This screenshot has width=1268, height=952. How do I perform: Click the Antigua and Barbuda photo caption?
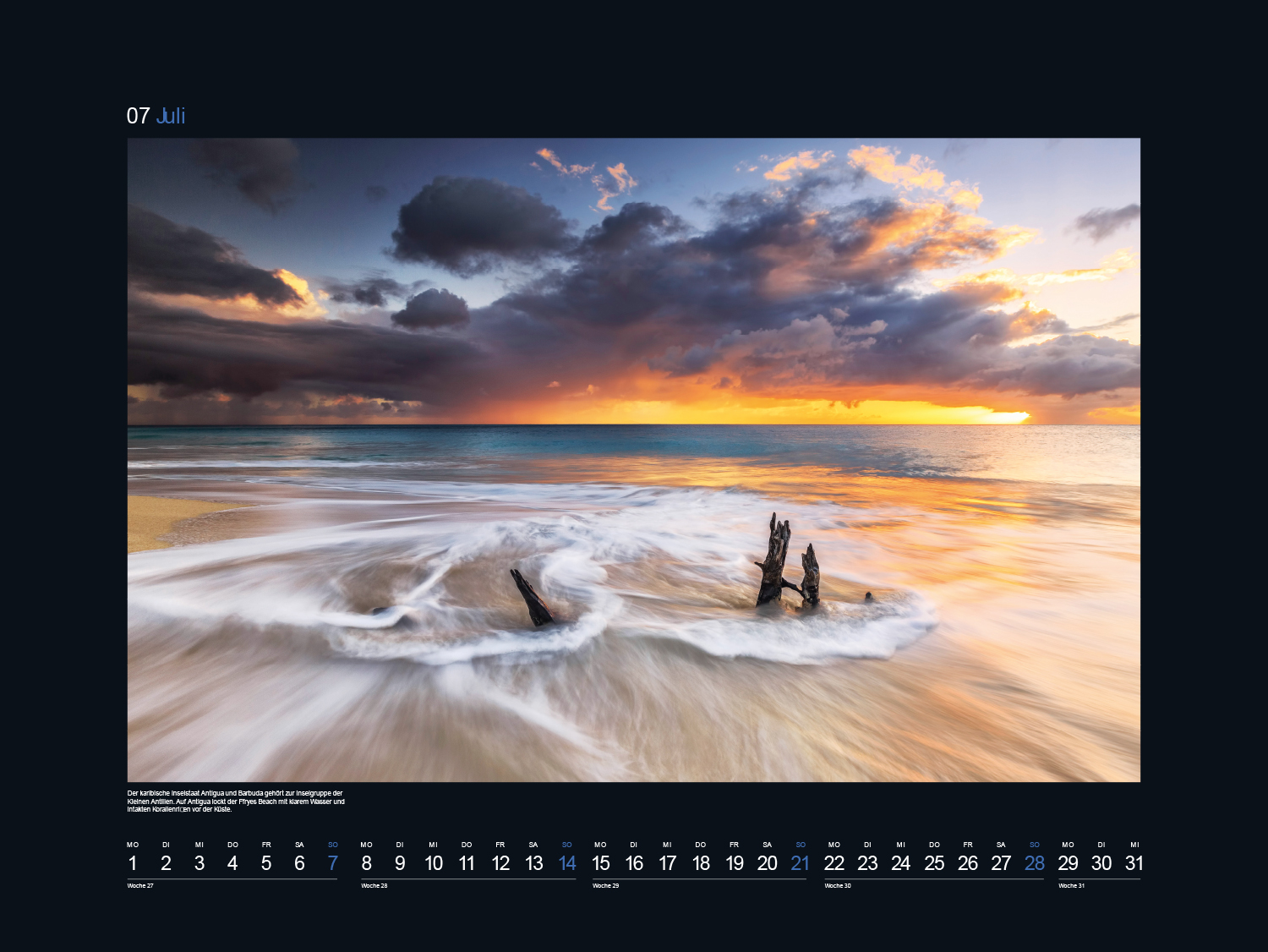236,802
